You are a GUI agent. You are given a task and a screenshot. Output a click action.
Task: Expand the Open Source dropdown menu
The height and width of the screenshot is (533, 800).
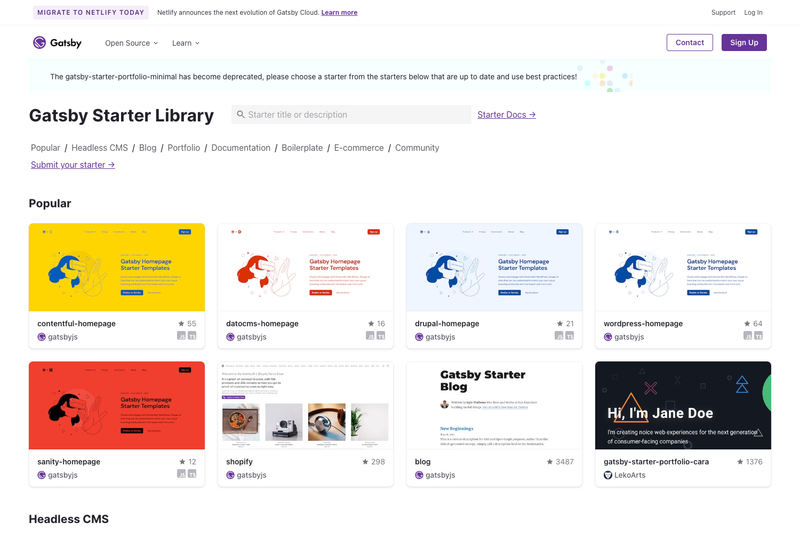point(131,43)
